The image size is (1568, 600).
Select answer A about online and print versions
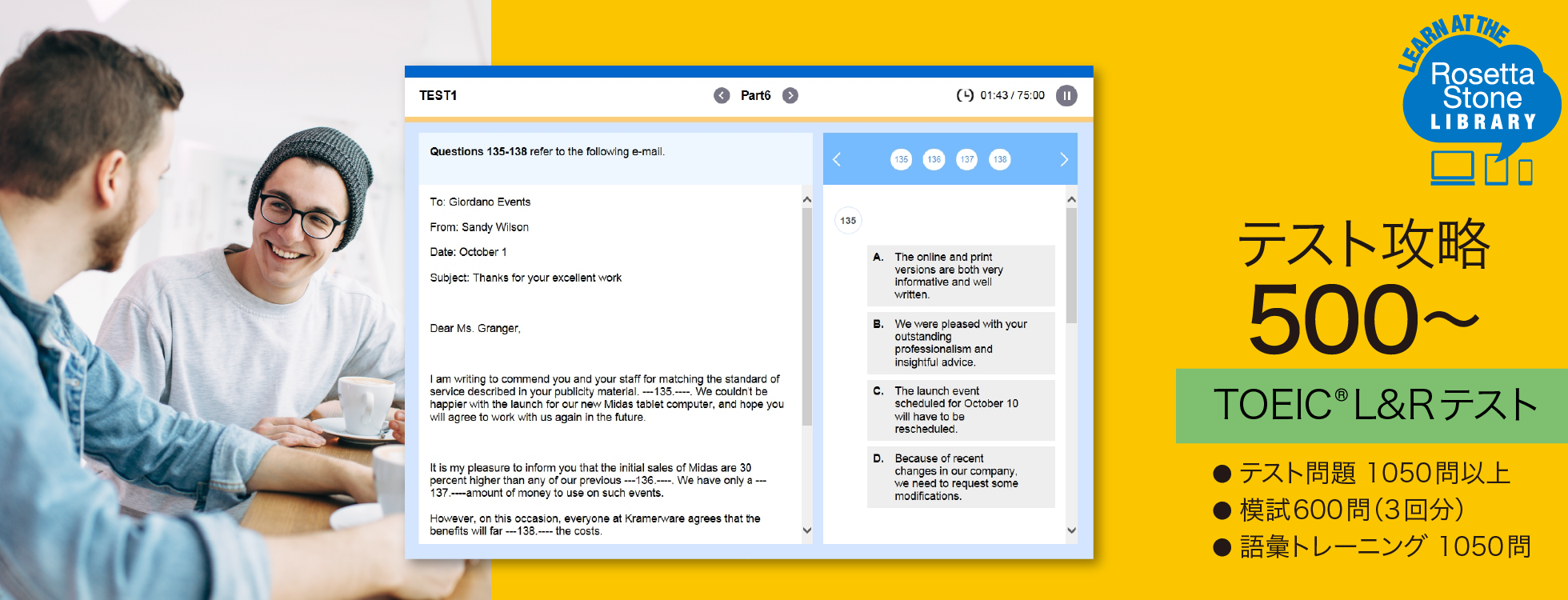click(x=960, y=275)
